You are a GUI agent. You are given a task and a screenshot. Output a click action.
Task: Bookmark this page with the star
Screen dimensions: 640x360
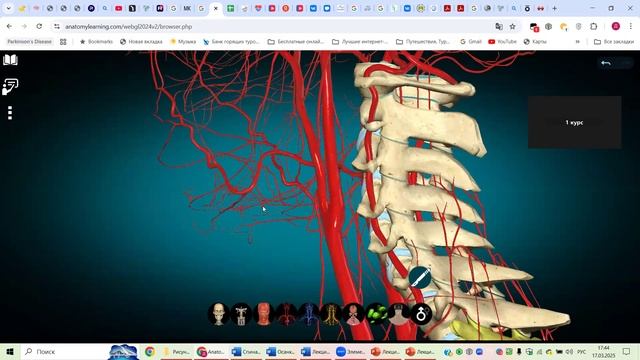point(513,27)
